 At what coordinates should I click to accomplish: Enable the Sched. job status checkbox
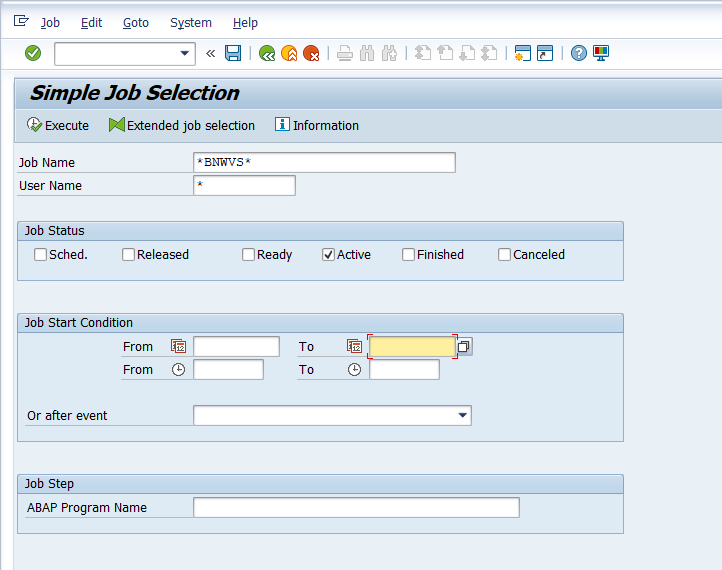41,255
